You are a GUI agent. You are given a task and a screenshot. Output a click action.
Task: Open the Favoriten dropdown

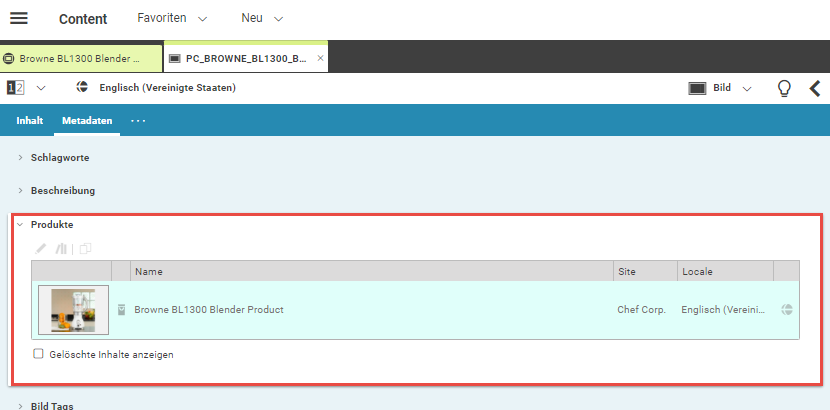[171, 19]
